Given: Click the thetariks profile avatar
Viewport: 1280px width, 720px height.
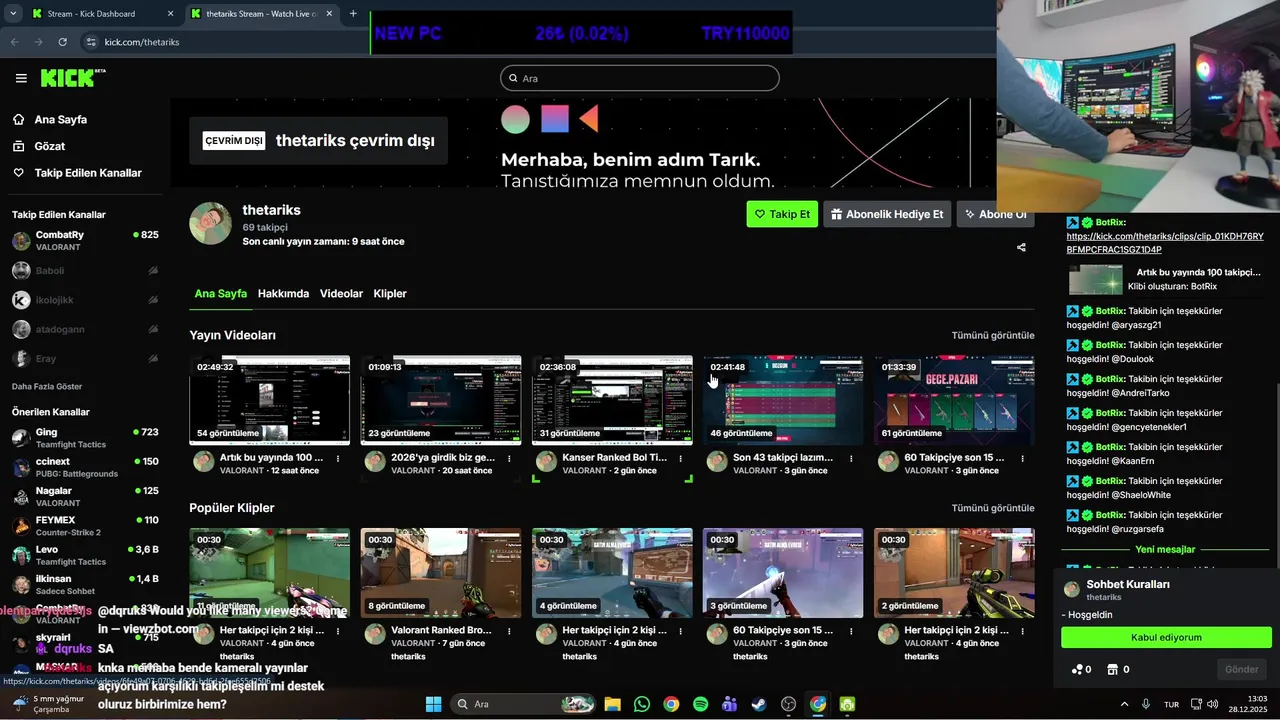Looking at the screenshot, I should [x=210, y=223].
